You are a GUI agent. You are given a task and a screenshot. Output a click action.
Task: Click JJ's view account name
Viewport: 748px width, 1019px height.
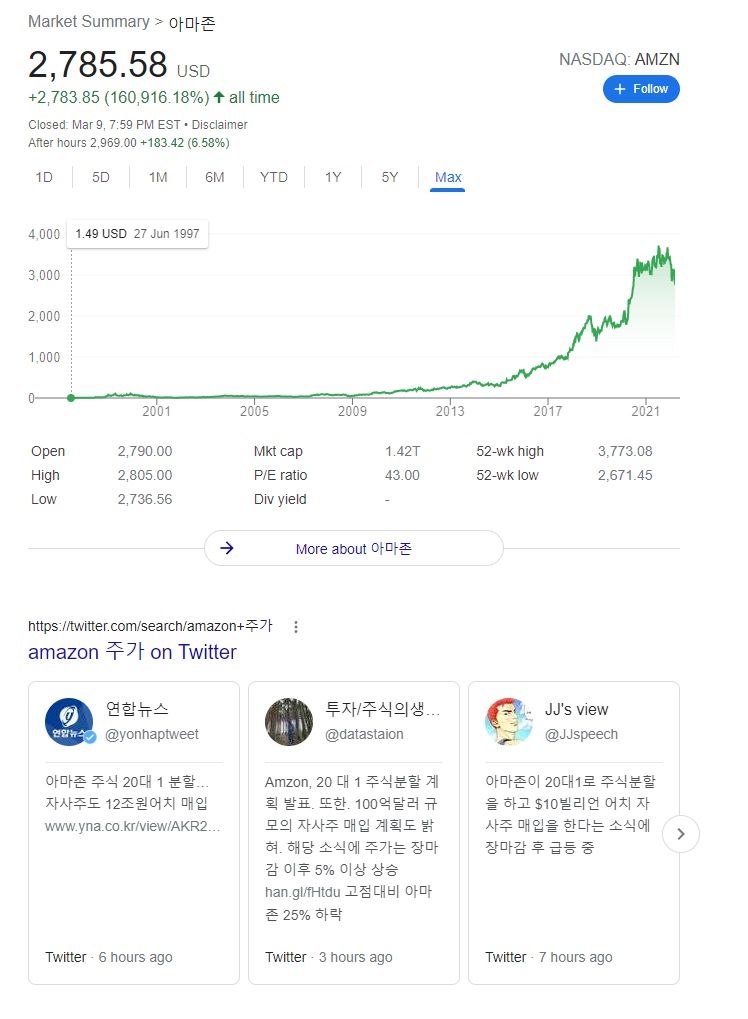(x=576, y=710)
